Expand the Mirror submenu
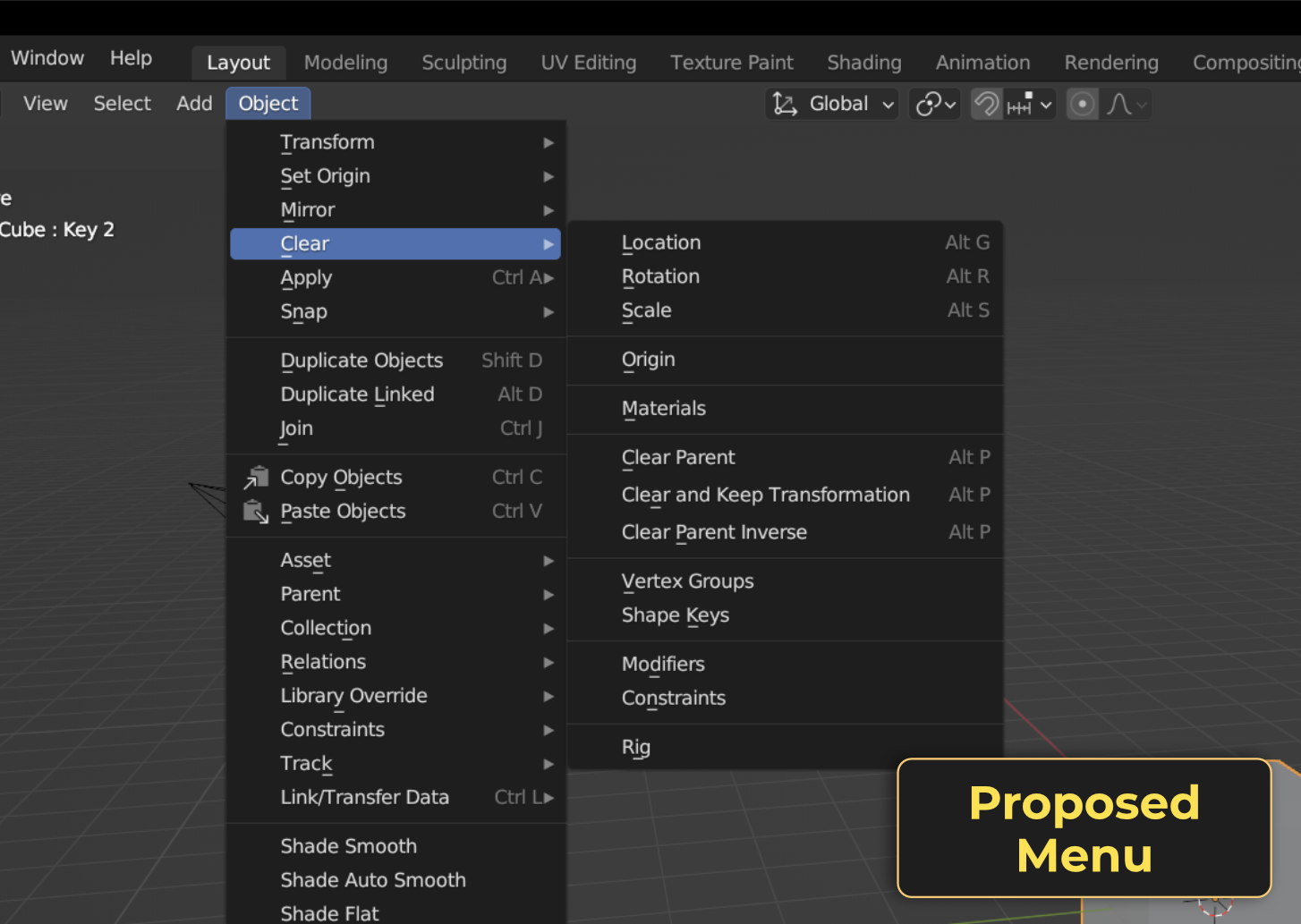 (x=395, y=210)
